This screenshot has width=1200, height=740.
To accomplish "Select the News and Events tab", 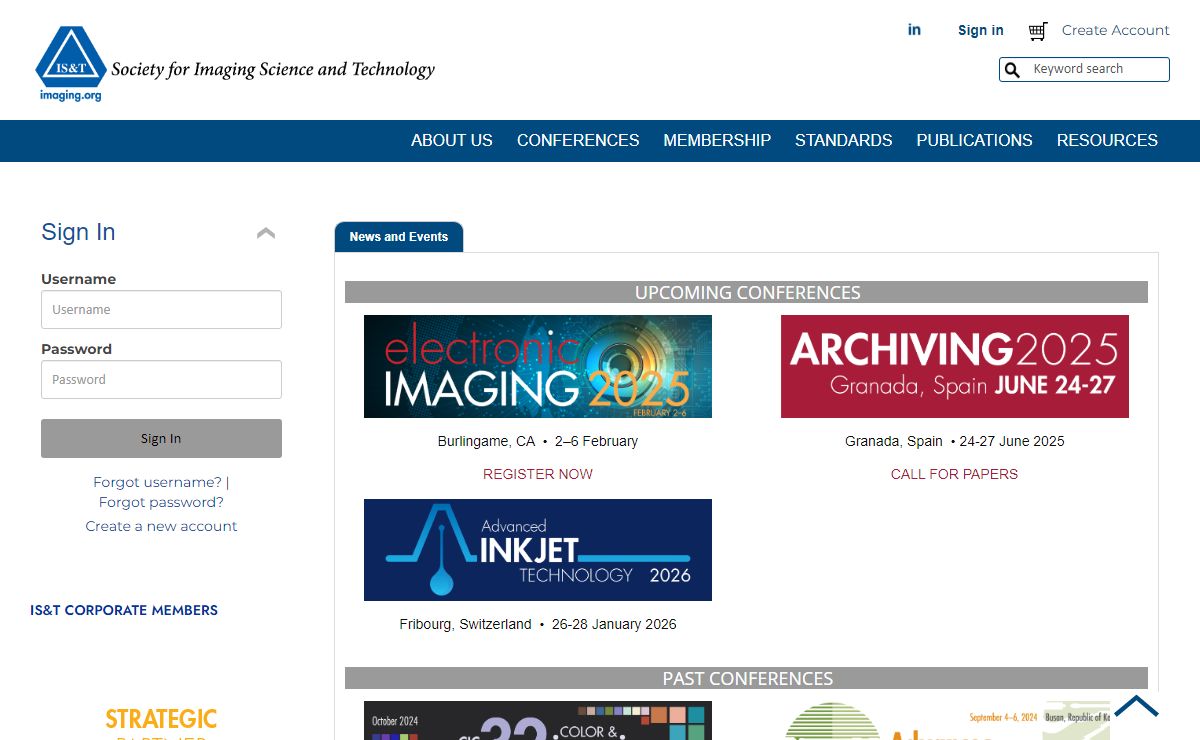I will [399, 237].
